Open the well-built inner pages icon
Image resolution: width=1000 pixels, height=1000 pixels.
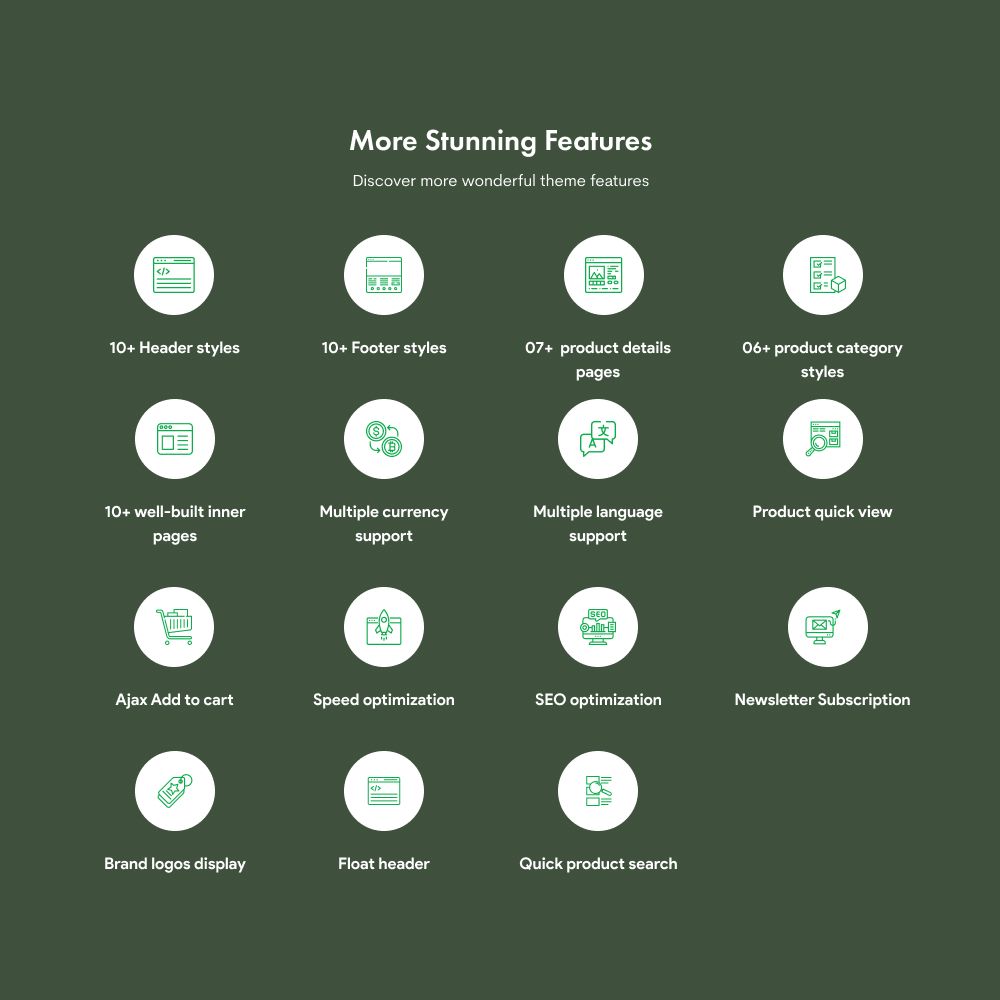(174, 439)
